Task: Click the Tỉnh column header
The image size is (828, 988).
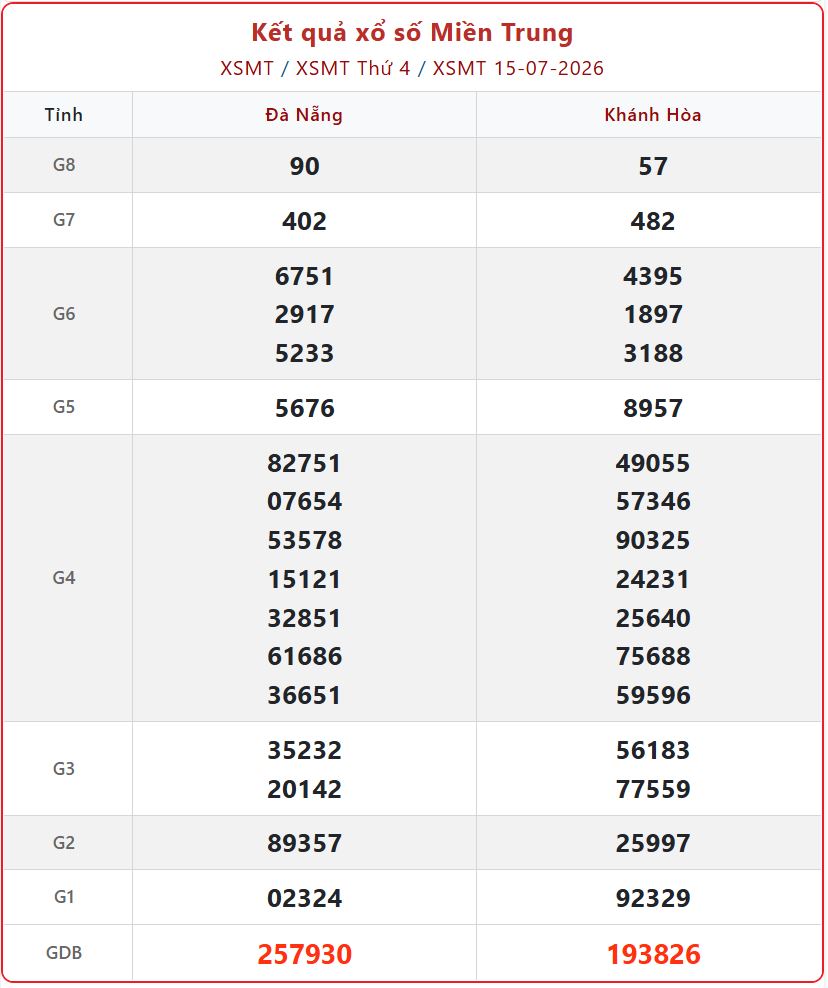Action: 64,115
